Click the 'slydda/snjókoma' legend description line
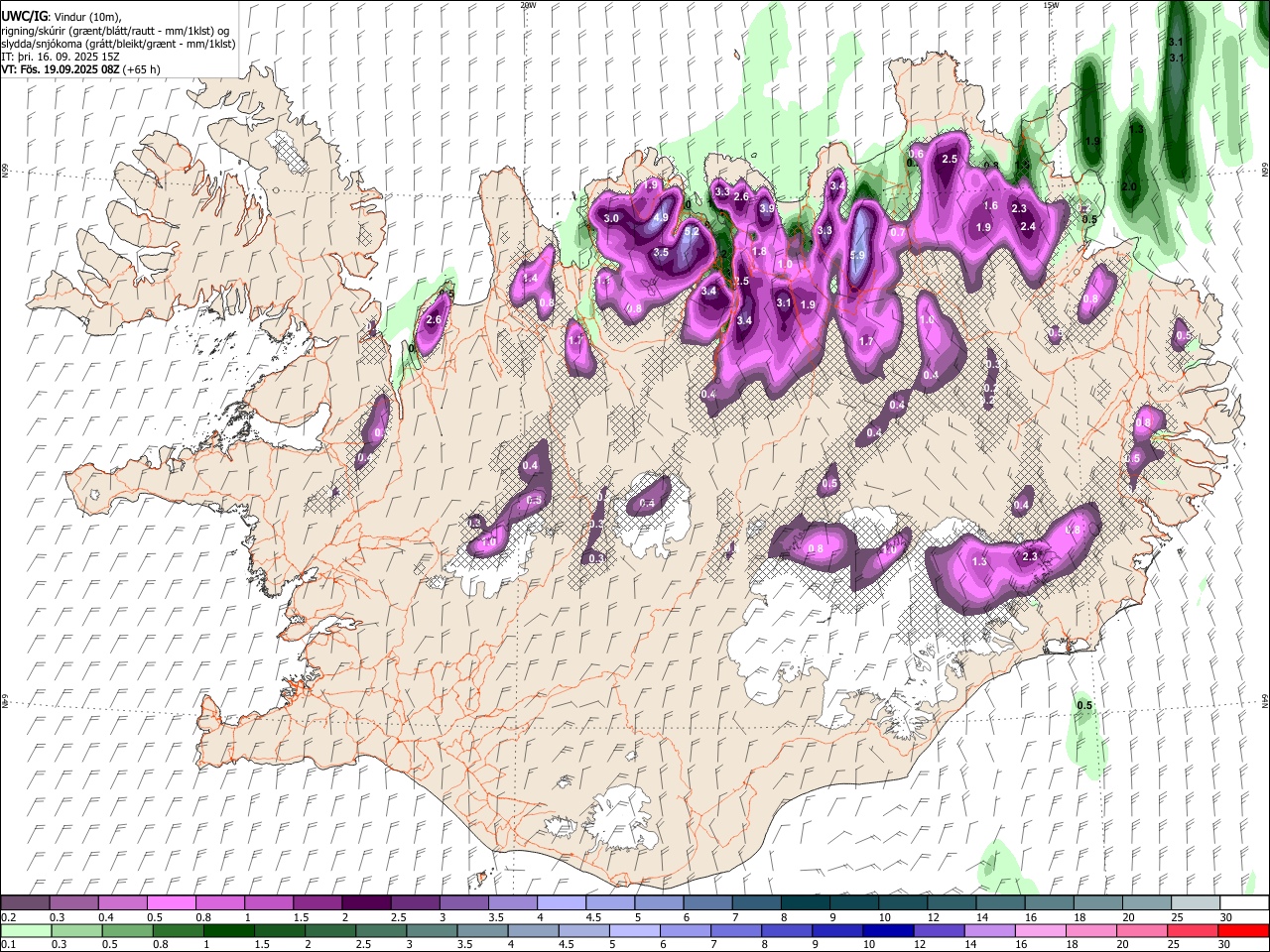The width and height of the screenshot is (1270, 952). (118, 44)
